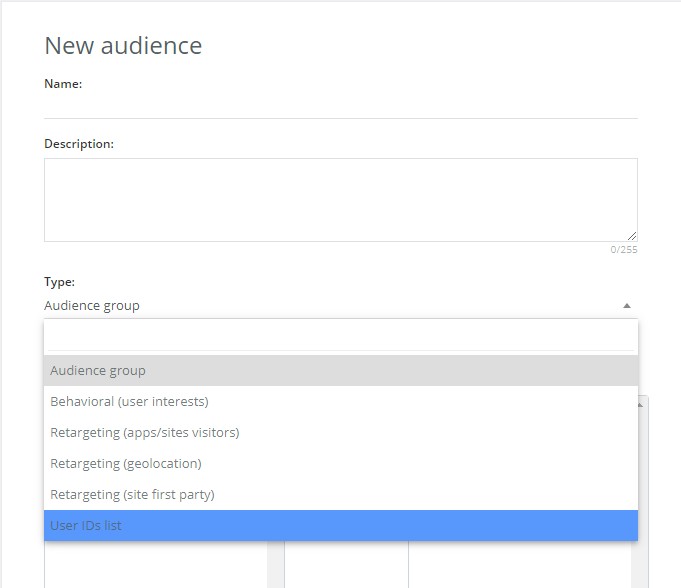
Task: Click the Description field label
Action: [79, 144]
